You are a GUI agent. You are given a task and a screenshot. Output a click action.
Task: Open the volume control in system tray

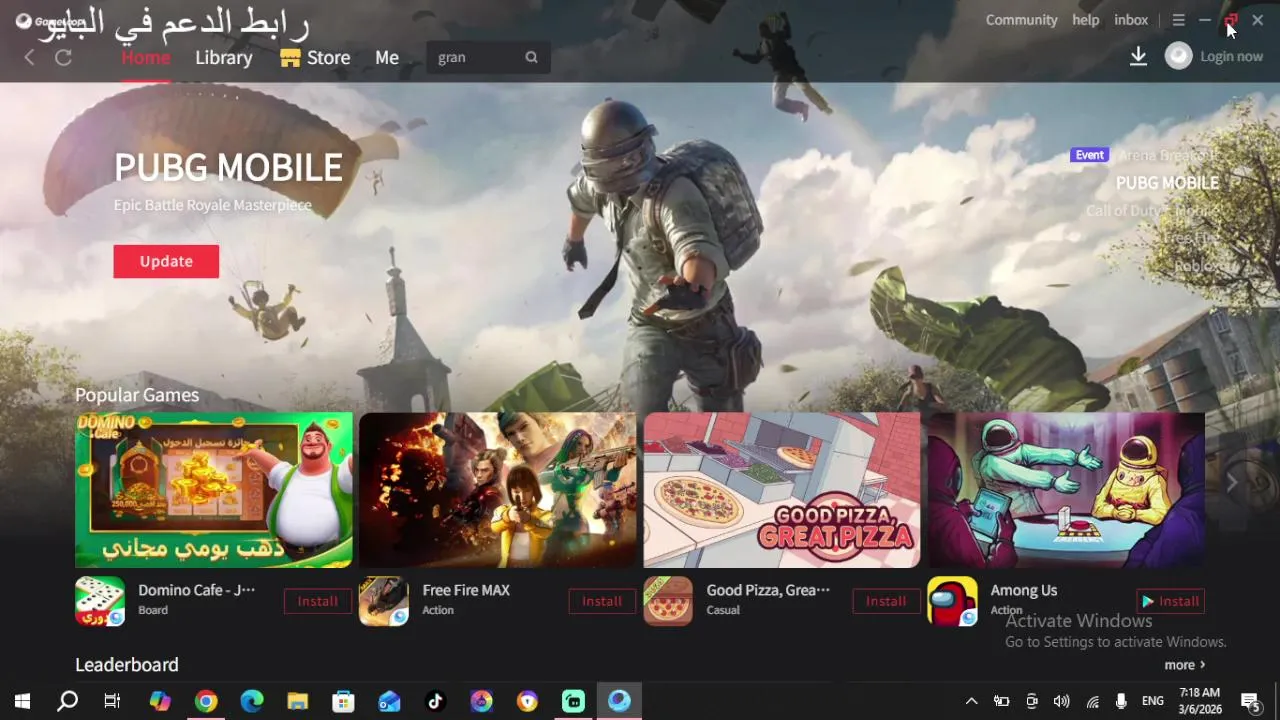(1062, 701)
